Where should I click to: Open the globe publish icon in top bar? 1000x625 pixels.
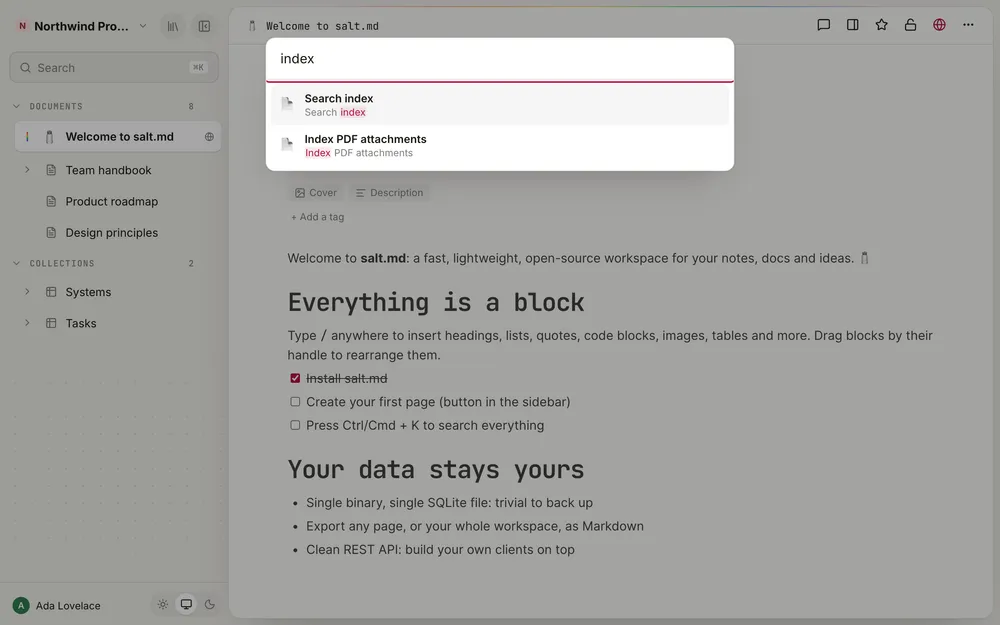[939, 25]
